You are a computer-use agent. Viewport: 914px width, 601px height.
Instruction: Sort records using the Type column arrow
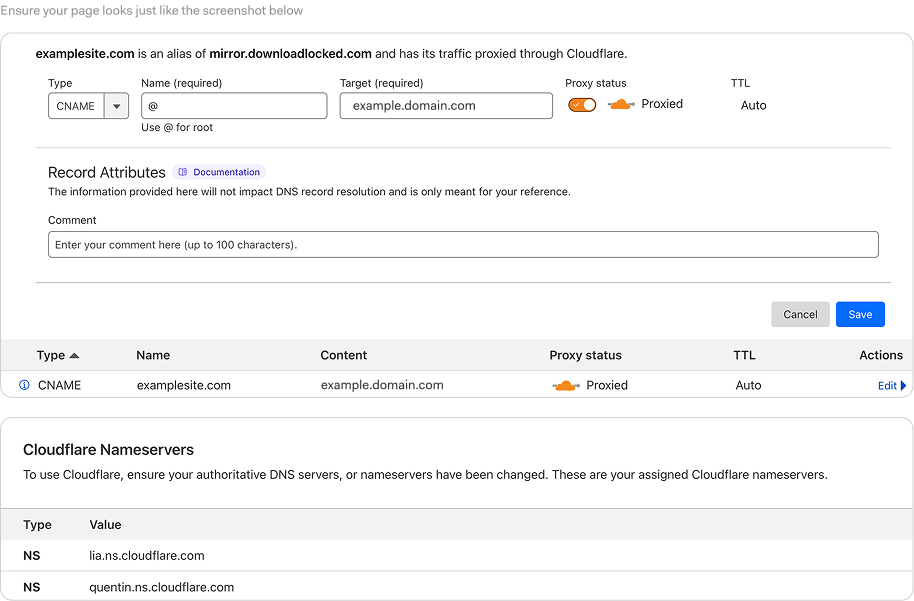[x=74, y=355]
